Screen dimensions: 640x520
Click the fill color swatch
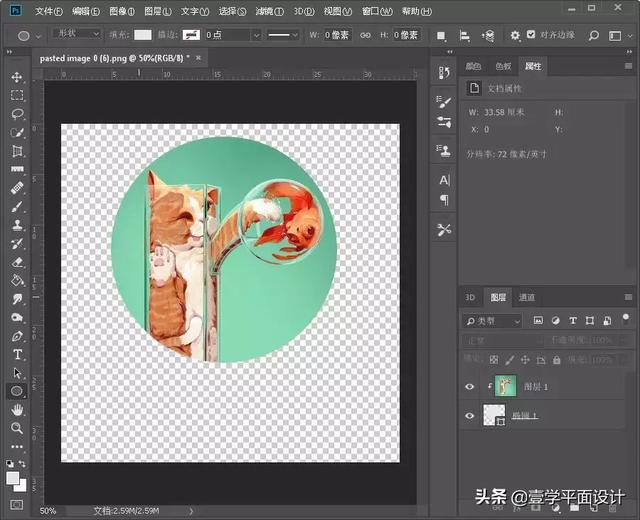143,35
